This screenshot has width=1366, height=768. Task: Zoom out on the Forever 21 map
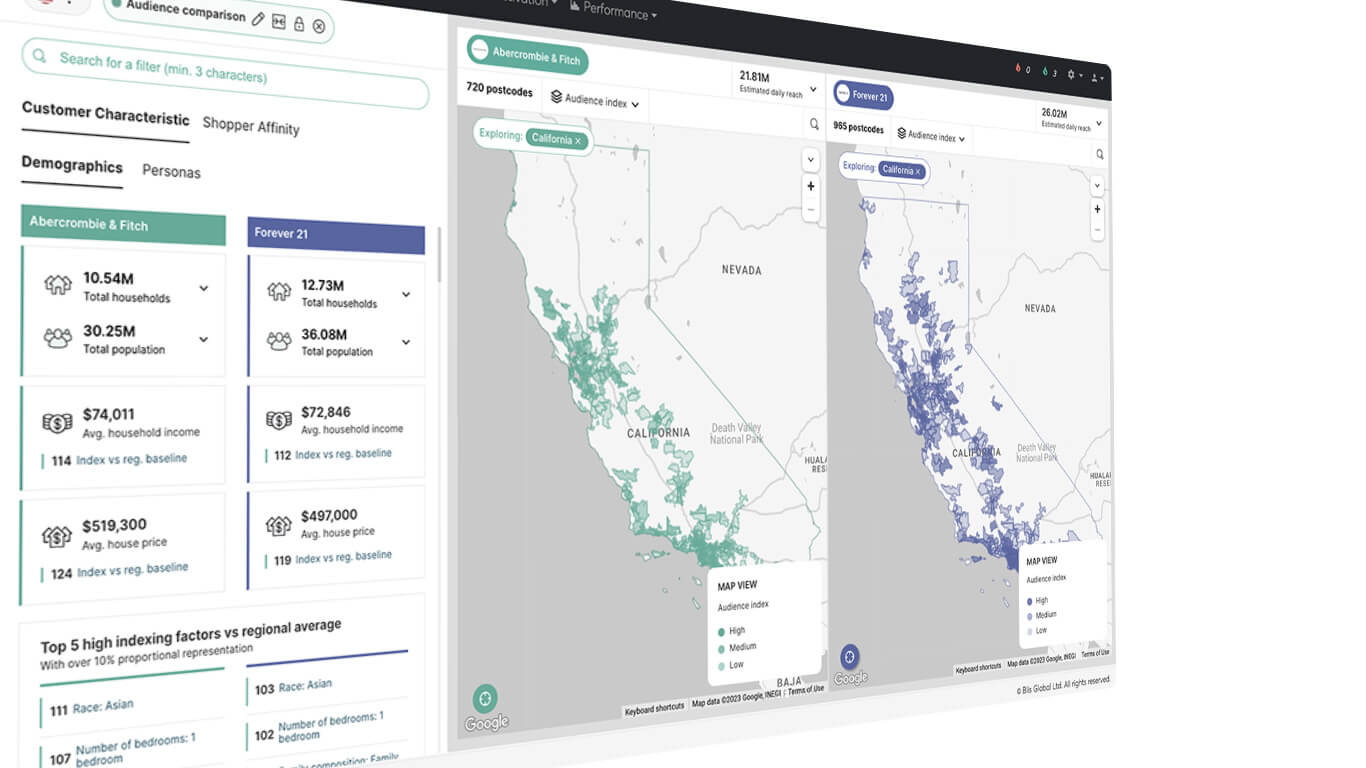click(x=1097, y=230)
